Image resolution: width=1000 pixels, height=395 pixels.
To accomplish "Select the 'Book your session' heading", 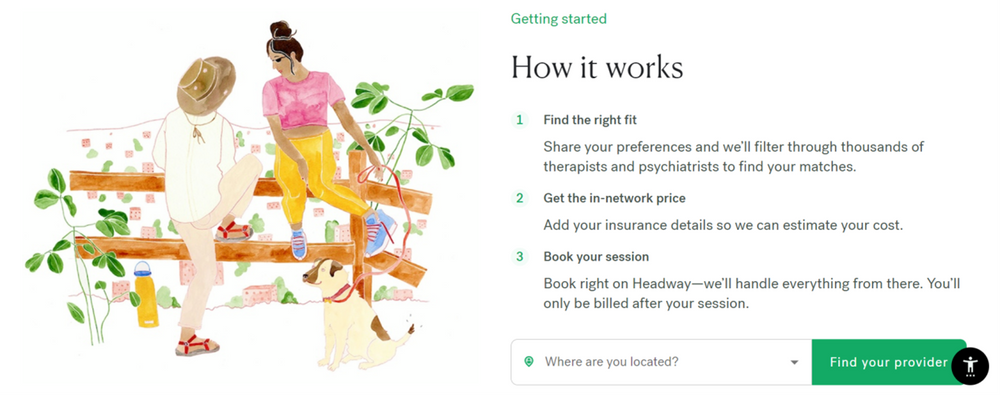I will [x=596, y=257].
